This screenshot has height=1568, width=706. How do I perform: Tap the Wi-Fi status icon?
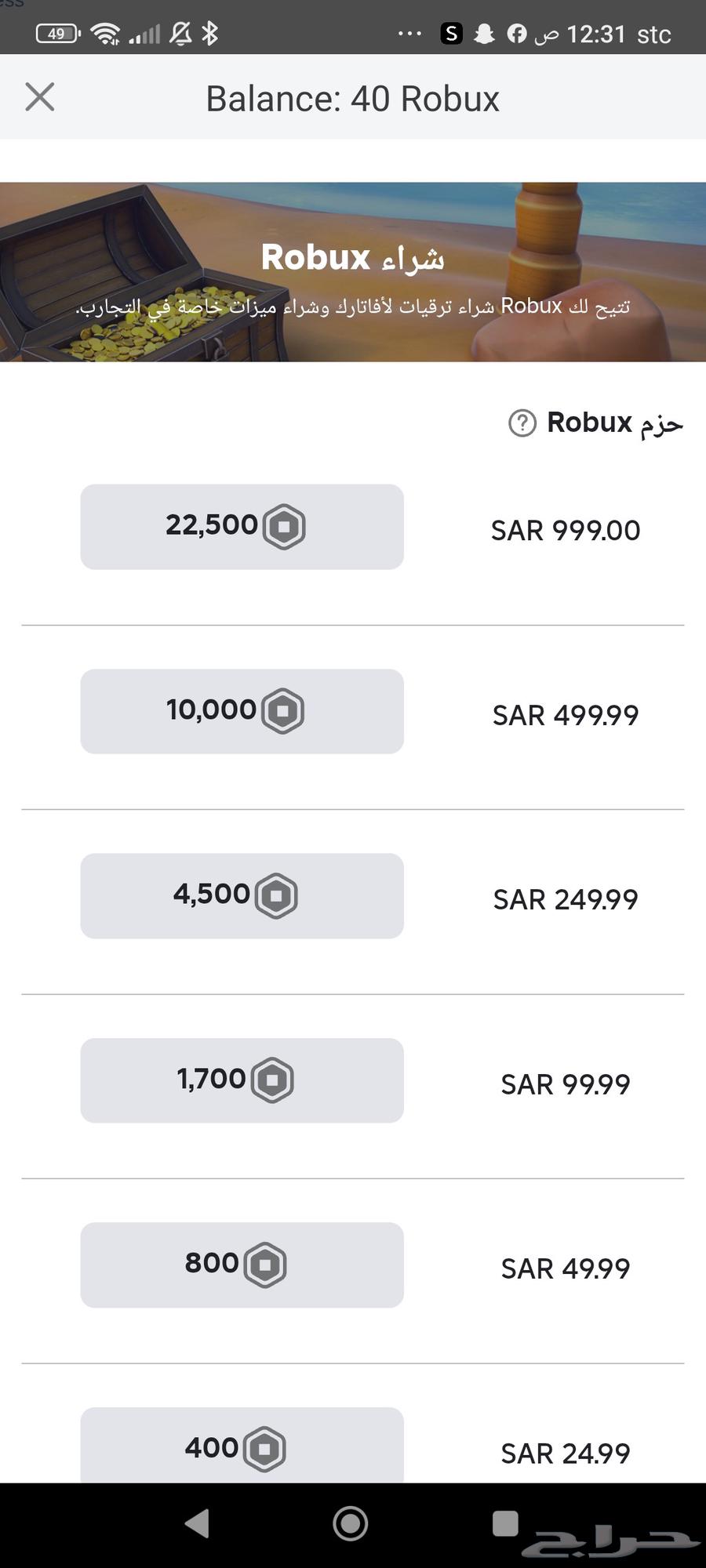click(x=104, y=34)
